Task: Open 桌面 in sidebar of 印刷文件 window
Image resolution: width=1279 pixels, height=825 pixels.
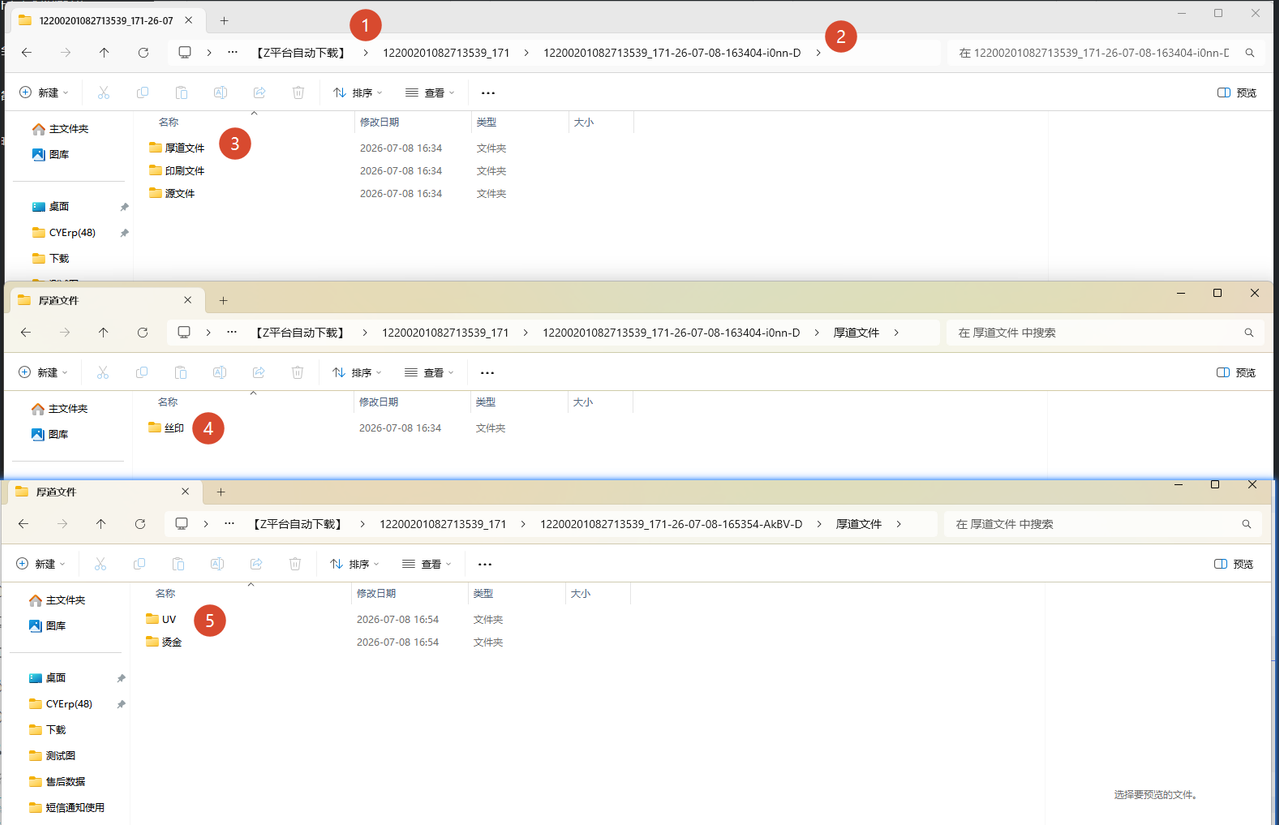Action: [52, 206]
